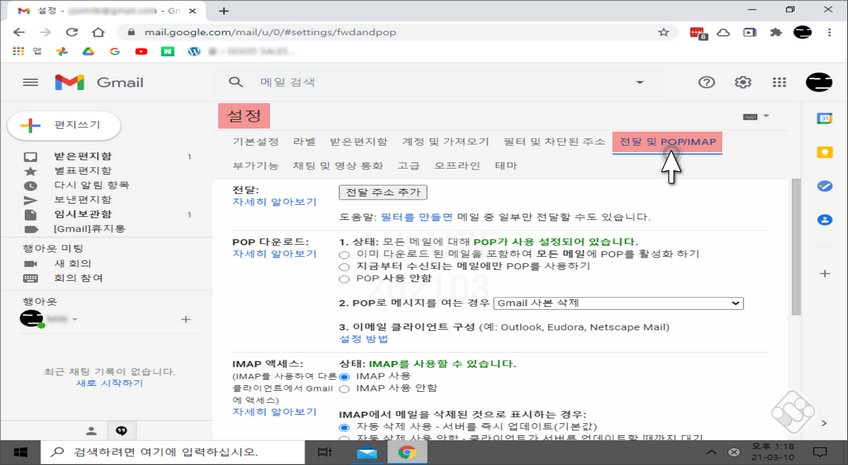Open the 기본설정 settings tab
Viewport: 848px width, 465px height.
coord(255,142)
